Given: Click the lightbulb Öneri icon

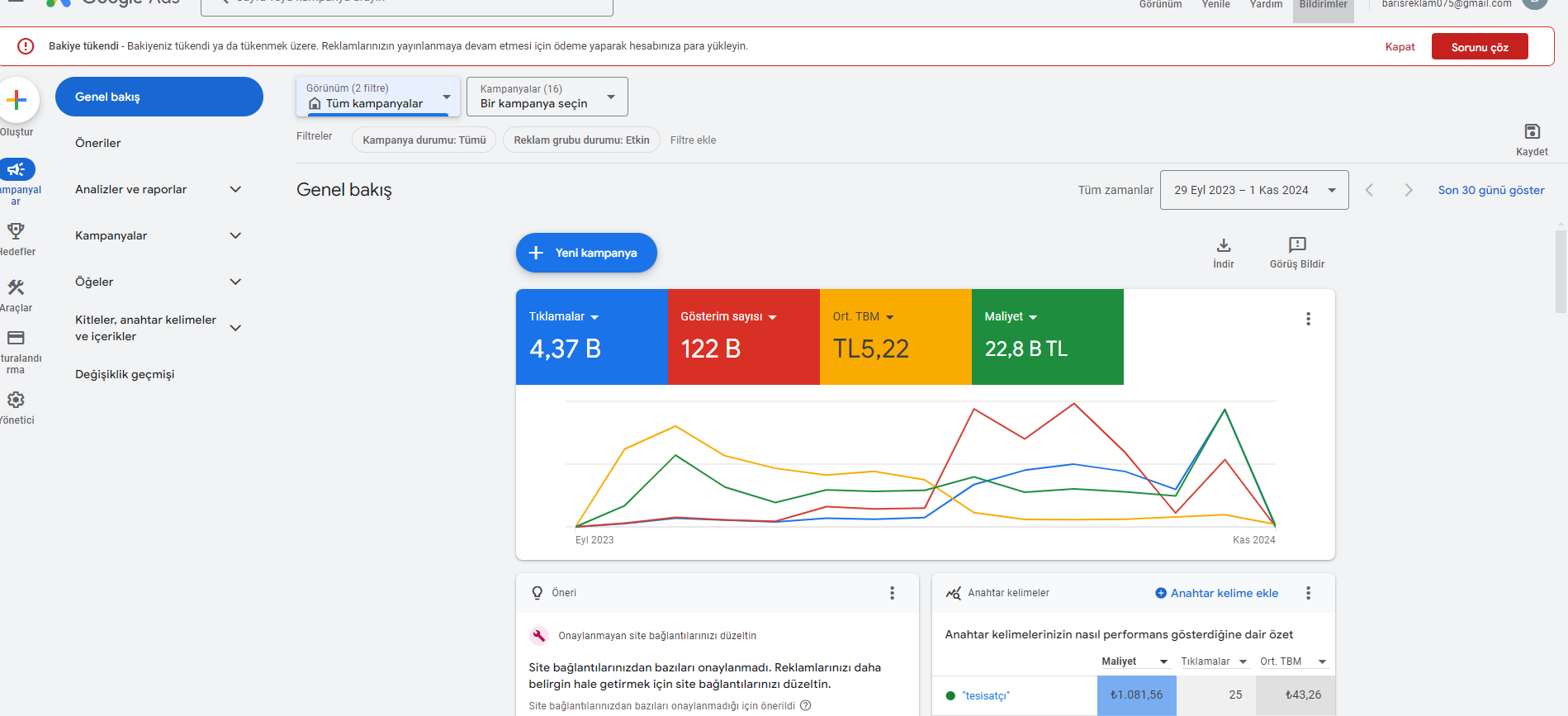Looking at the screenshot, I should [538, 593].
